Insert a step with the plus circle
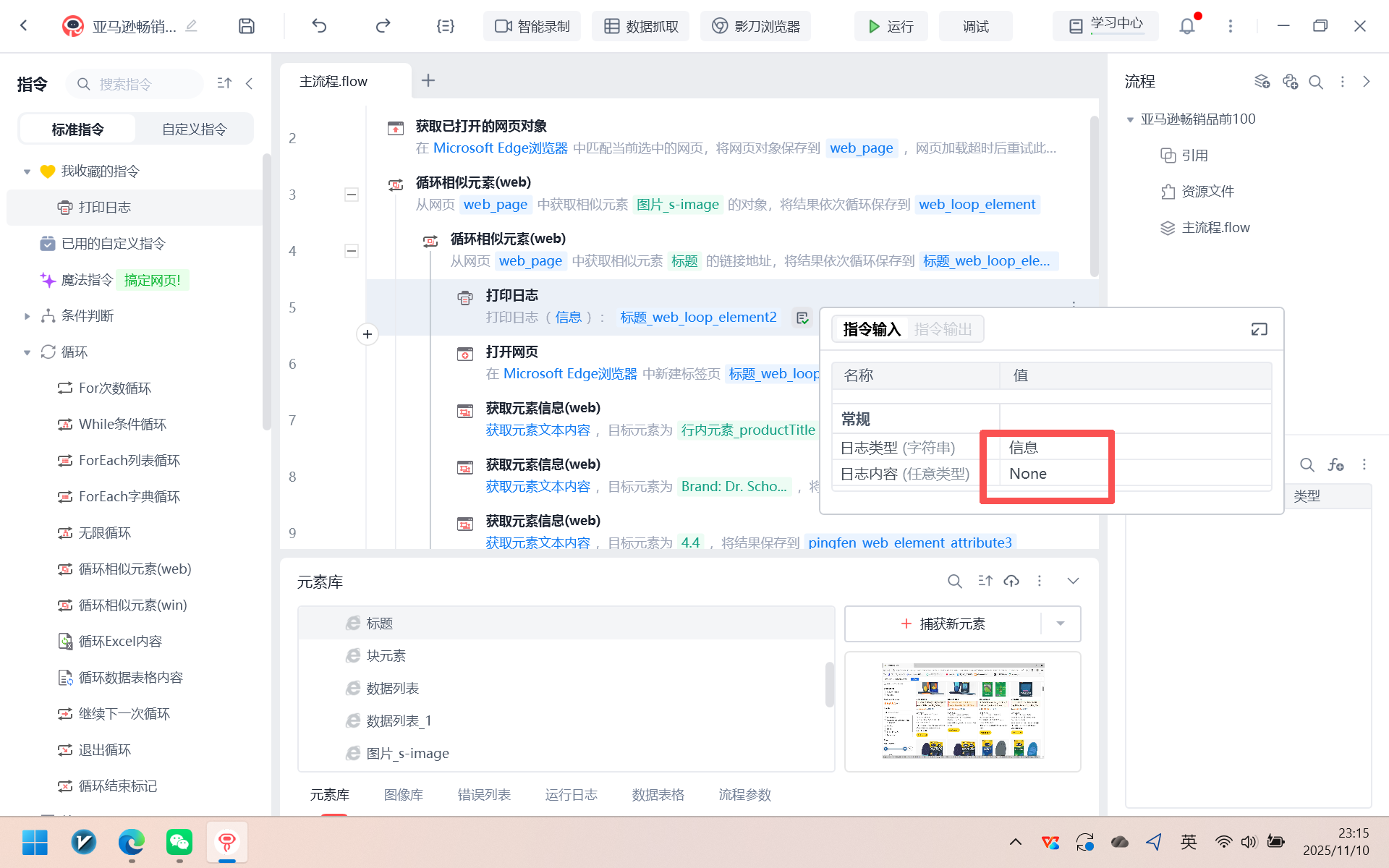The width and height of the screenshot is (1389, 868). point(368,333)
